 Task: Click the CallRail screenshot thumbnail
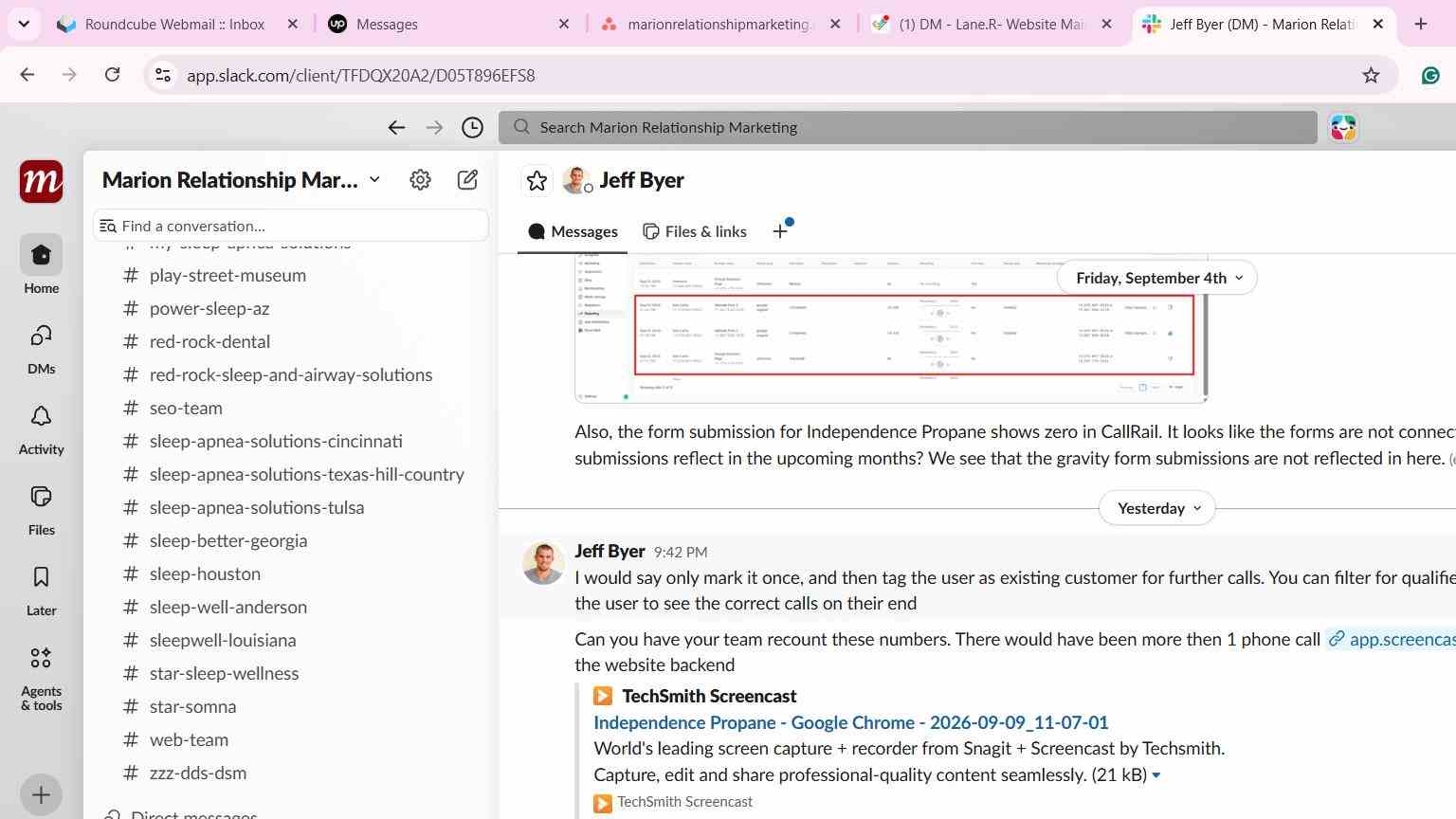pyautogui.click(x=891, y=328)
